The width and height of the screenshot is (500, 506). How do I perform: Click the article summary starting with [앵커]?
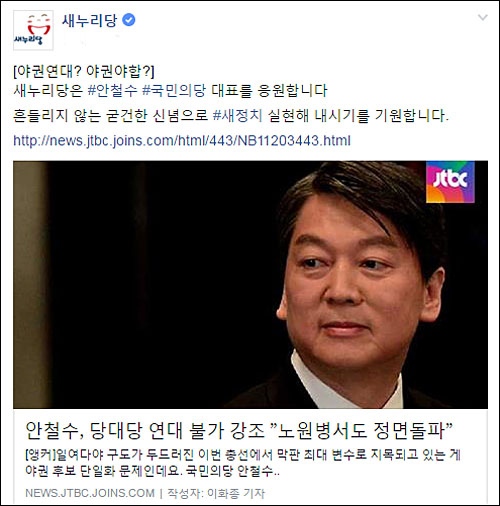[243, 462]
